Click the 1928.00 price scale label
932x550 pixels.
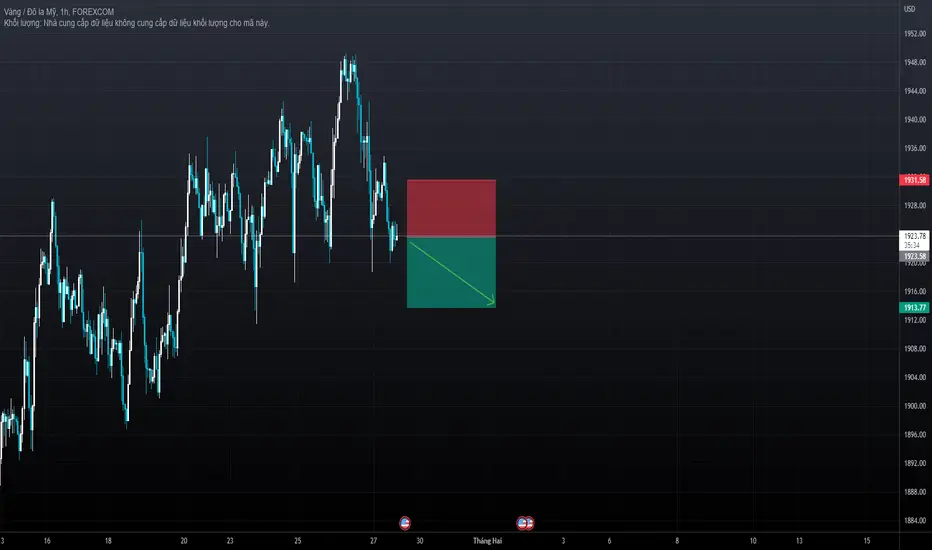[915, 206]
